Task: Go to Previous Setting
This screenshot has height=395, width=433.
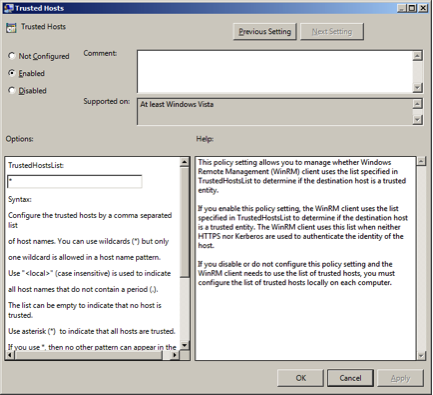Action: (x=265, y=32)
